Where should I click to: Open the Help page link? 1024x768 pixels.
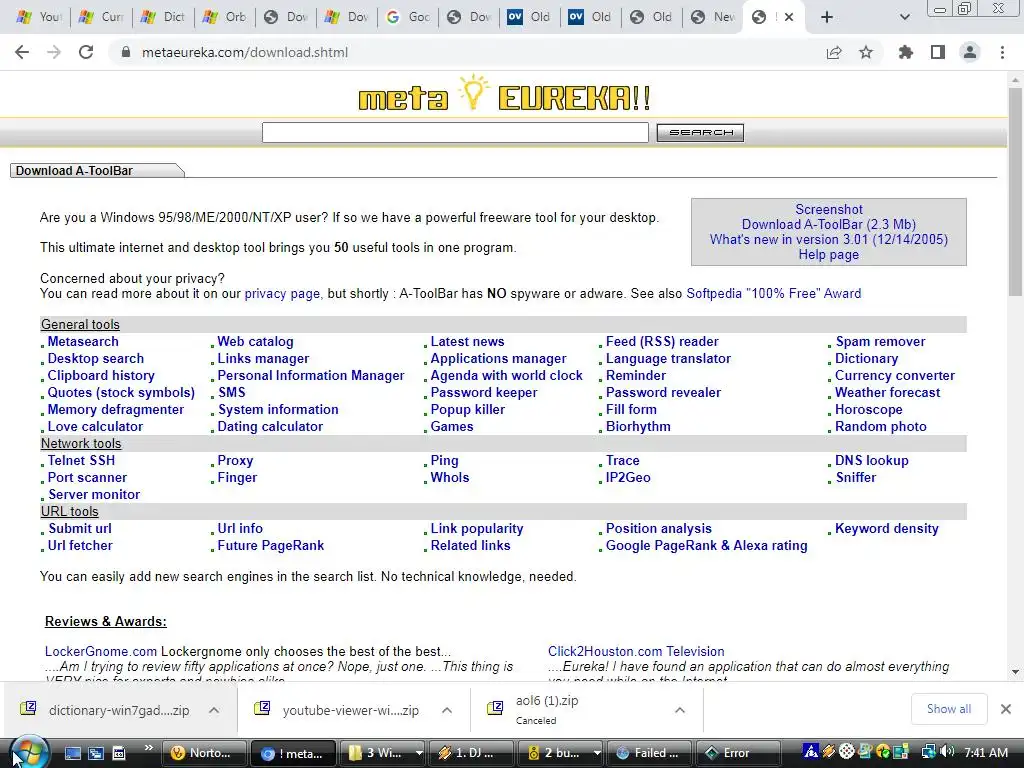pyautogui.click(x=829, y=255)
